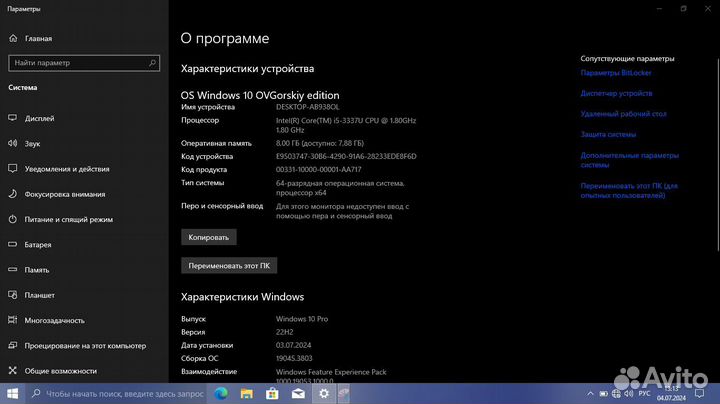
Task: Click the 8.00 ГБ memory value
Action: (x=320, y=143)
